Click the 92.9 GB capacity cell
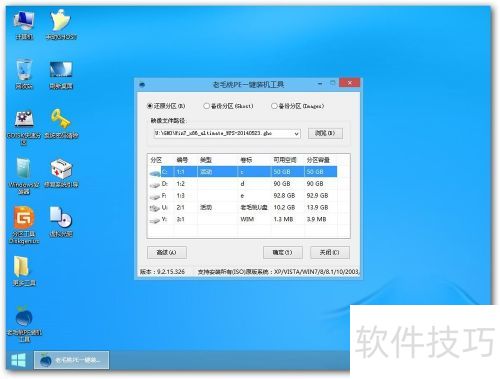Viewport: 500px width, 379px height. click(317, 196)
